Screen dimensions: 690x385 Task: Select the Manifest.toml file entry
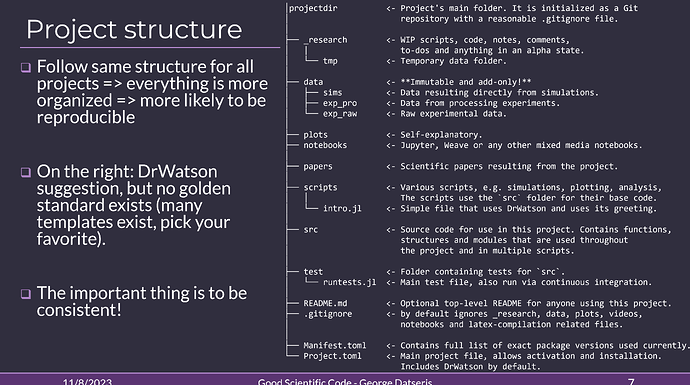pos(335,345)
